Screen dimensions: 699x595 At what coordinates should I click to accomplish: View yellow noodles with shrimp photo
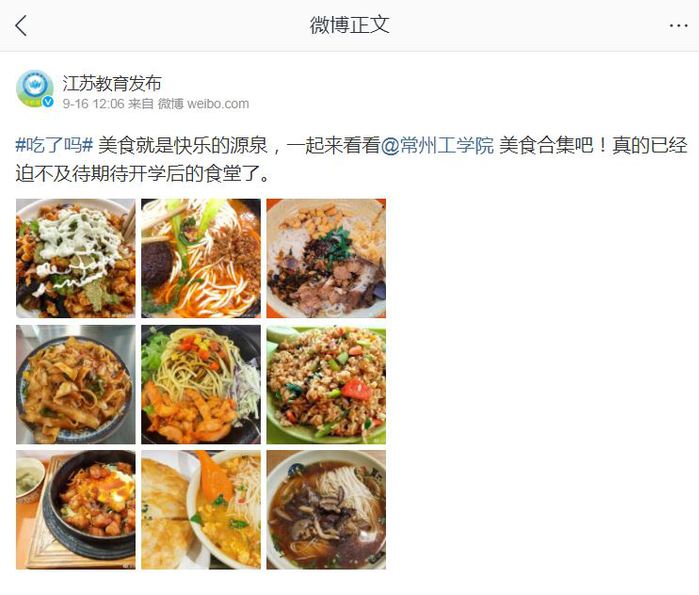(x=201, y=384)
